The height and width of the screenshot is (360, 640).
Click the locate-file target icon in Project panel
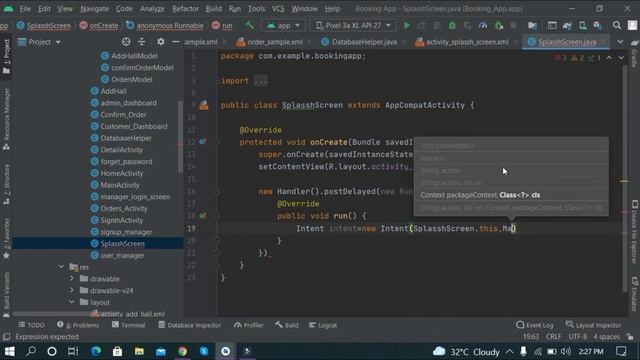click(x=126, y=42)
